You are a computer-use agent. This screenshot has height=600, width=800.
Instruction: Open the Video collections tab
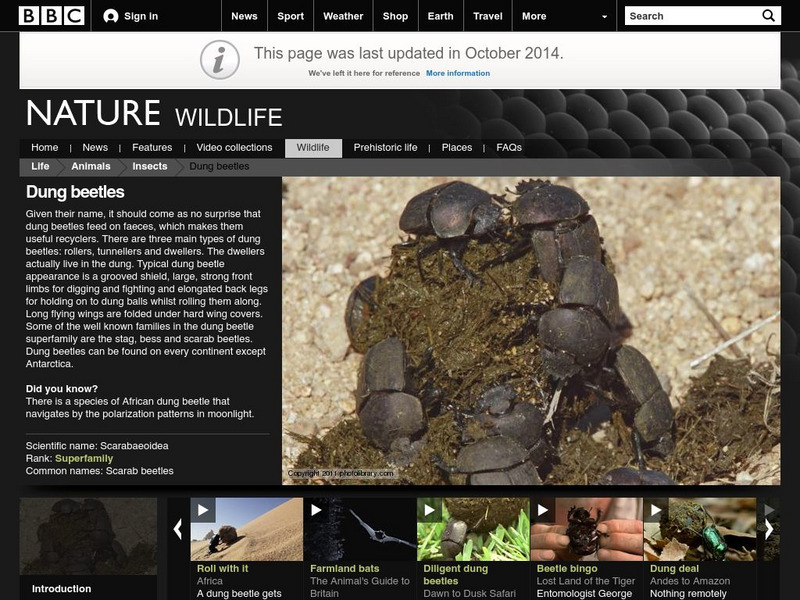(x=236, y=146)
